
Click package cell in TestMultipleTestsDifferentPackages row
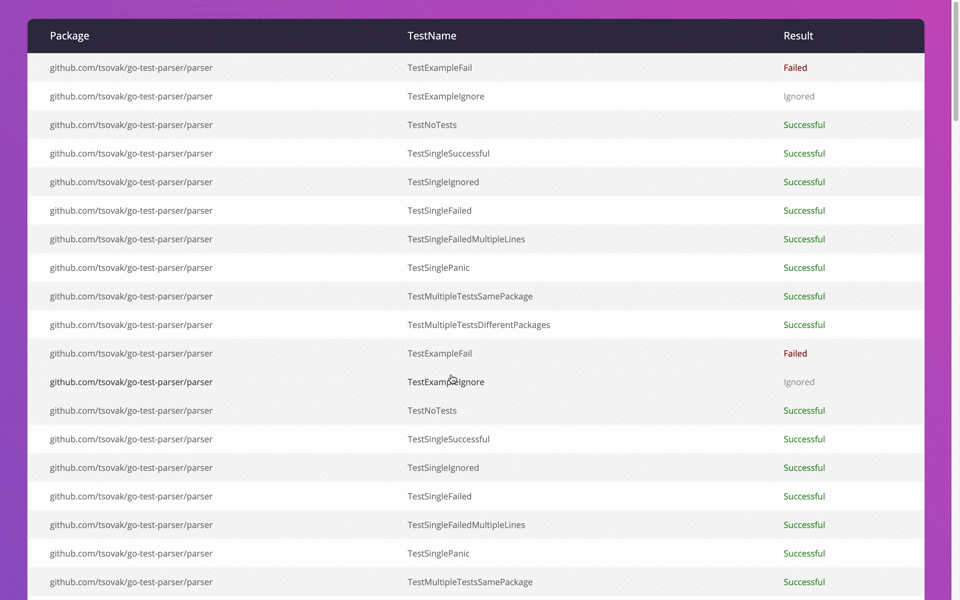131,325
